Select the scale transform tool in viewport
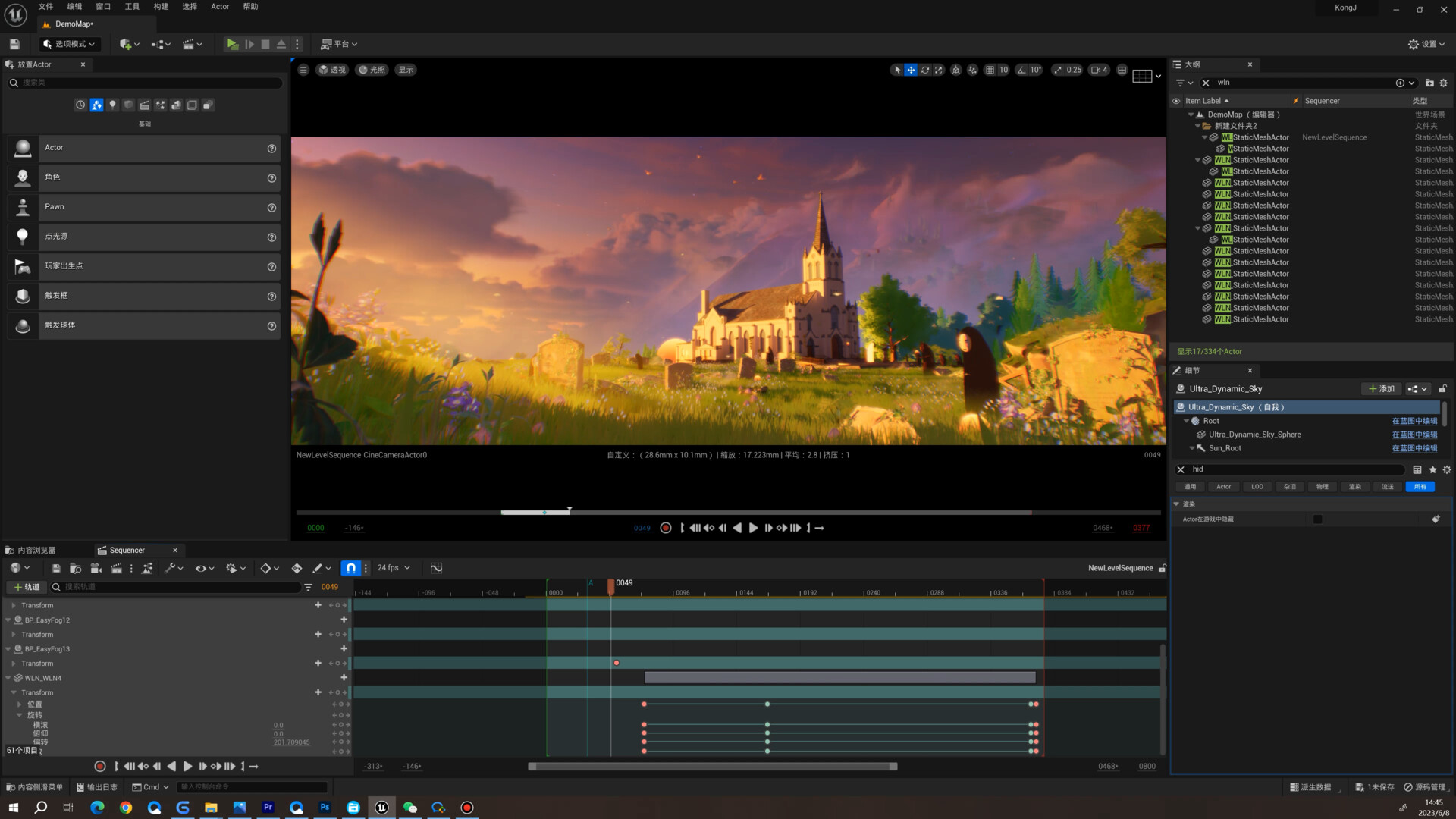This screenshot has width=1456, height=819. pyautogui.click(x=939, y=70)
